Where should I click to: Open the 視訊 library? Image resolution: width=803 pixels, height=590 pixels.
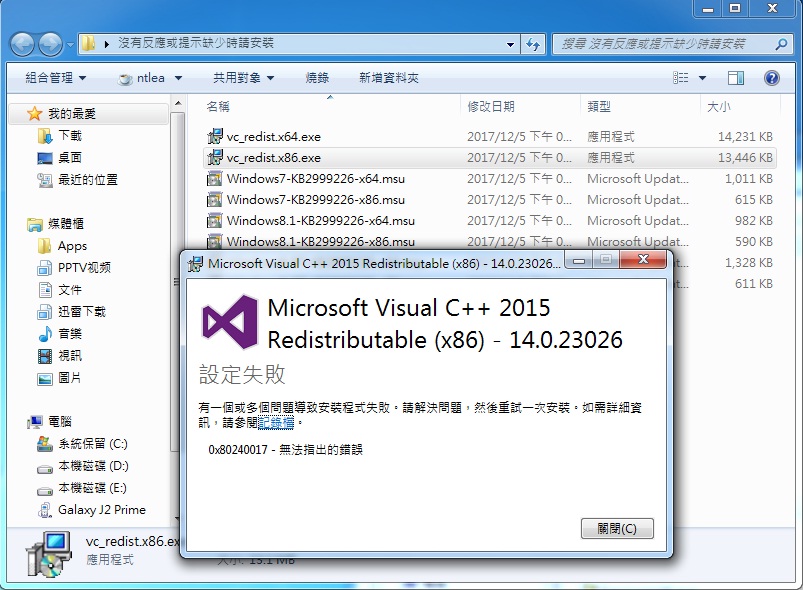(x=70, y=356)
